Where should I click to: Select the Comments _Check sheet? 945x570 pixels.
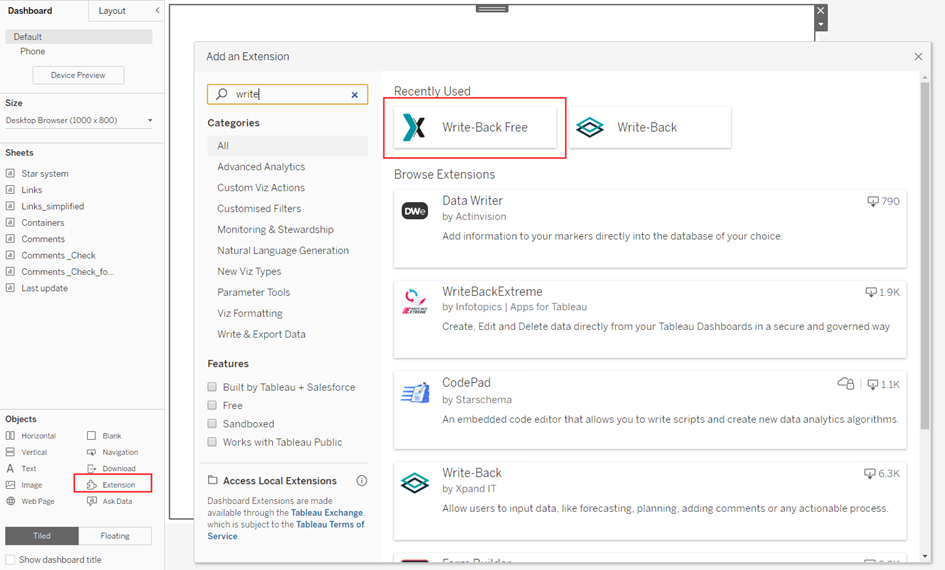[58, 255]
